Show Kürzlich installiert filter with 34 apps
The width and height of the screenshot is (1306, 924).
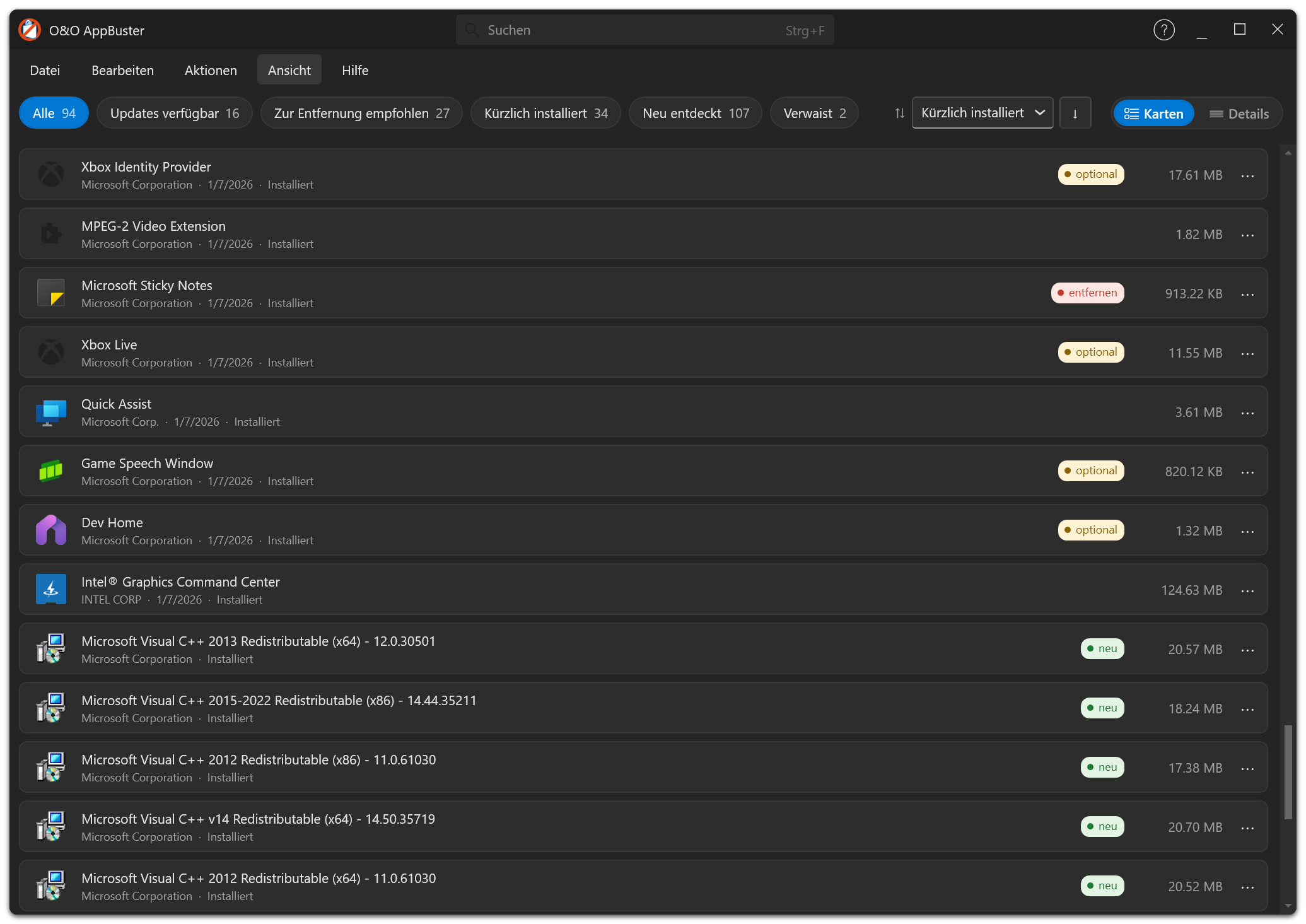546,113
